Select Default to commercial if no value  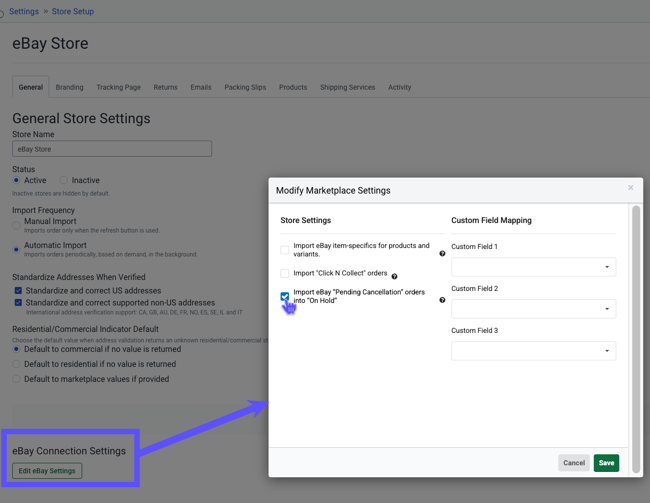tap(16, 349)
